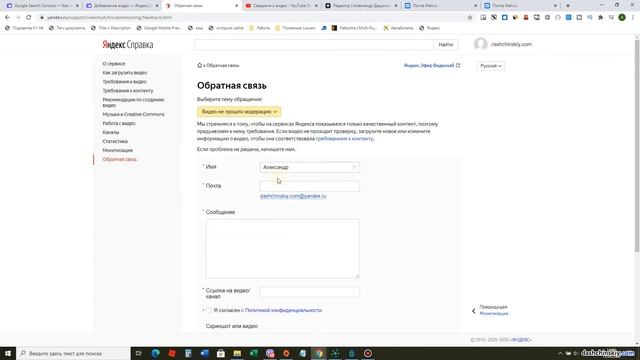
Task: Open Microsoft Store from the taskbar
Action: pyautogui.click(x=221, y=353)
